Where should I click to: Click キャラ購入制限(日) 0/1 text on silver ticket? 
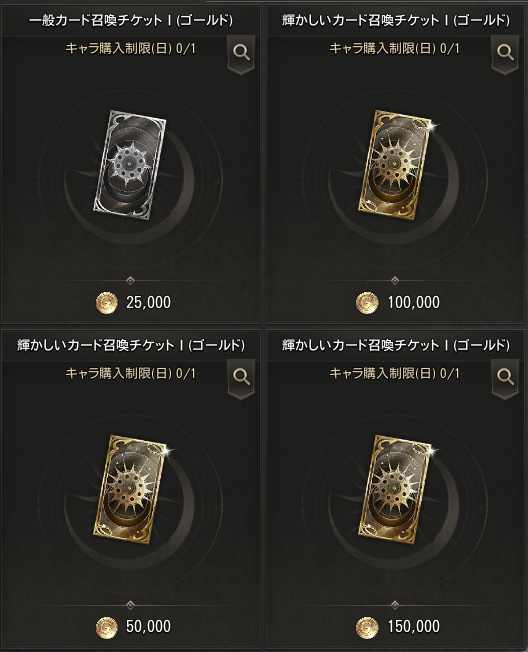point(131,49)
